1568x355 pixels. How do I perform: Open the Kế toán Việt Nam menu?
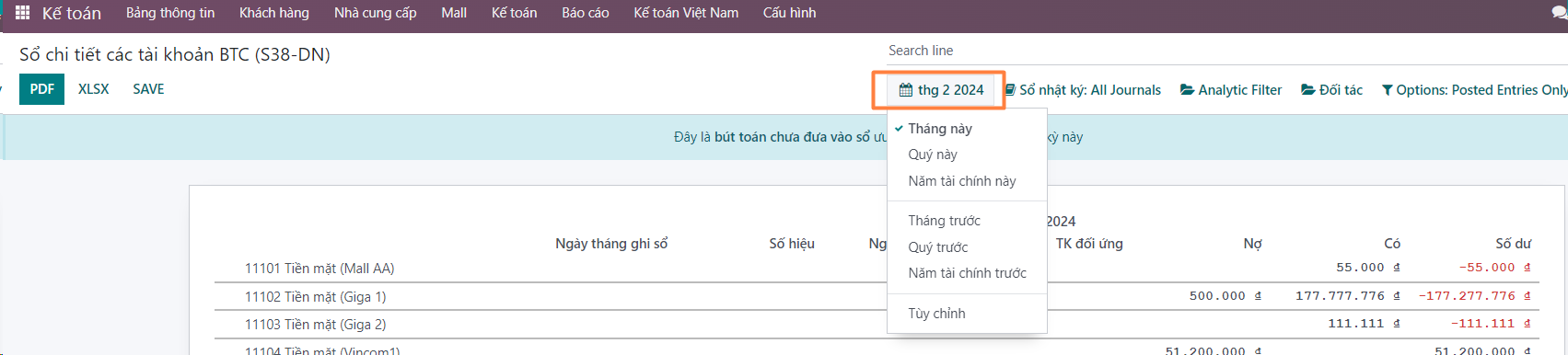click(686, 13)
